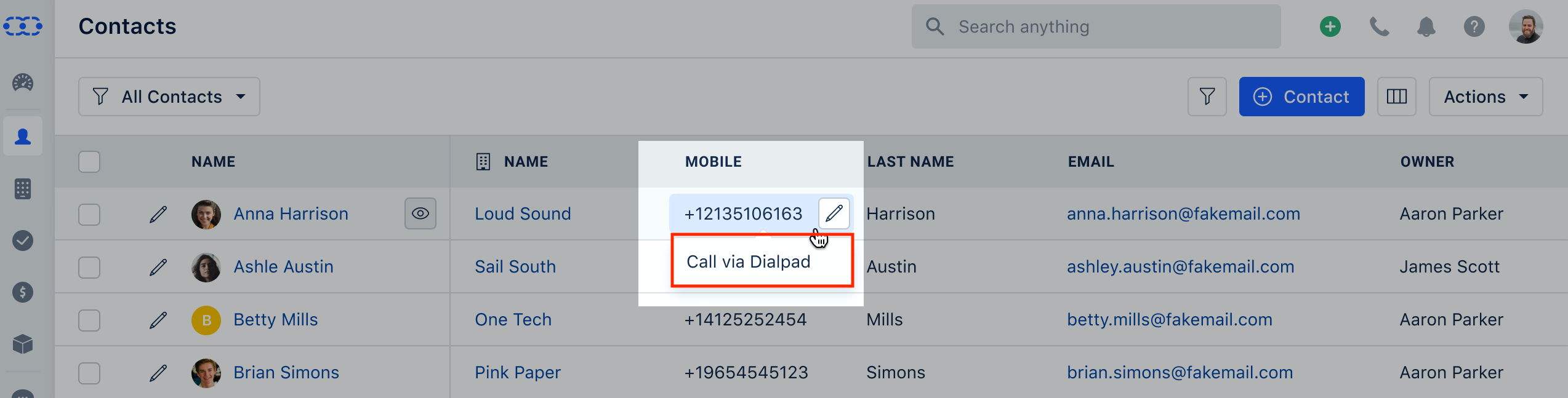Image resolution: width=1568 pixels, height=398 pixels.
Task: Open the Tasks checkmark icon in sidebar
Action: (x=23, y=241)
